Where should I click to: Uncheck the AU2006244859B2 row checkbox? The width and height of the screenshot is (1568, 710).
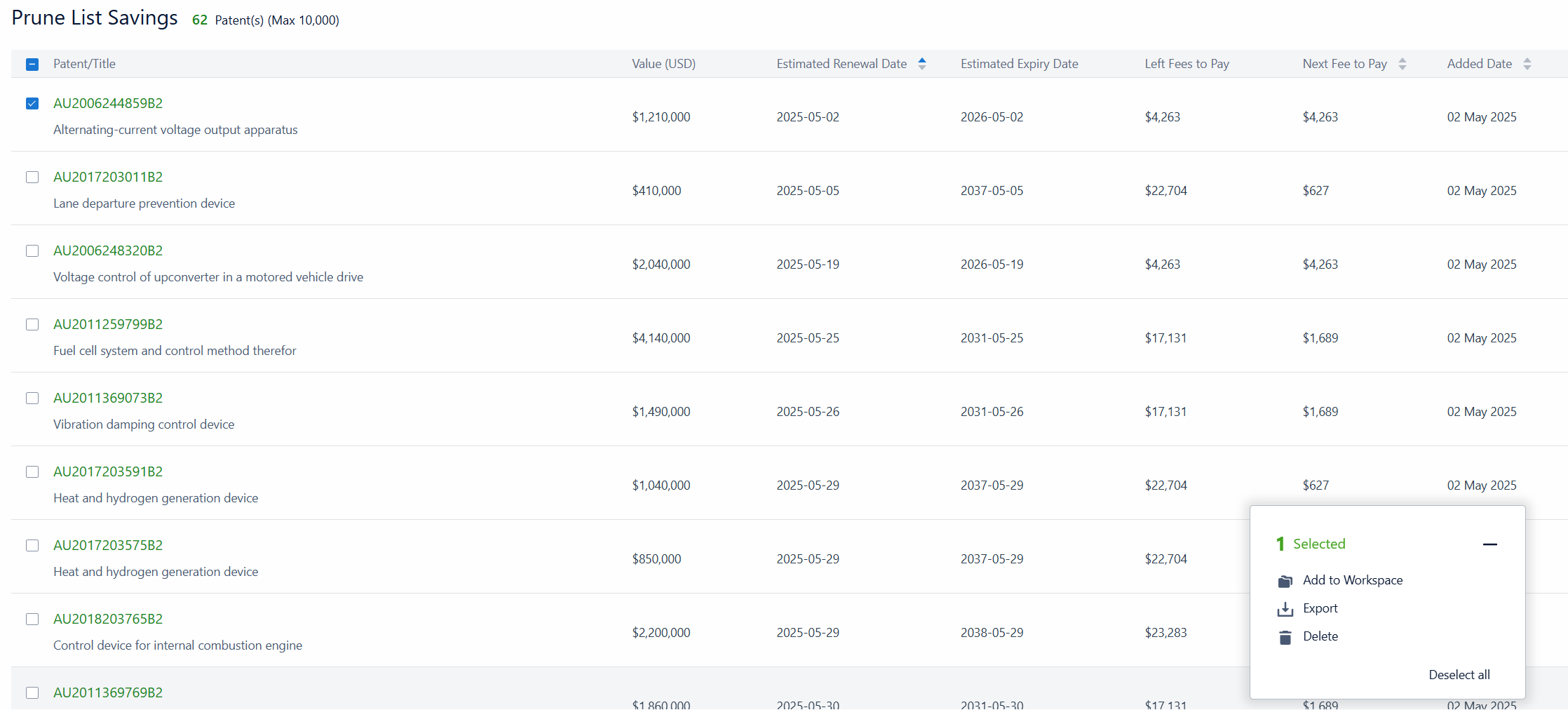(x=32, y=104)
